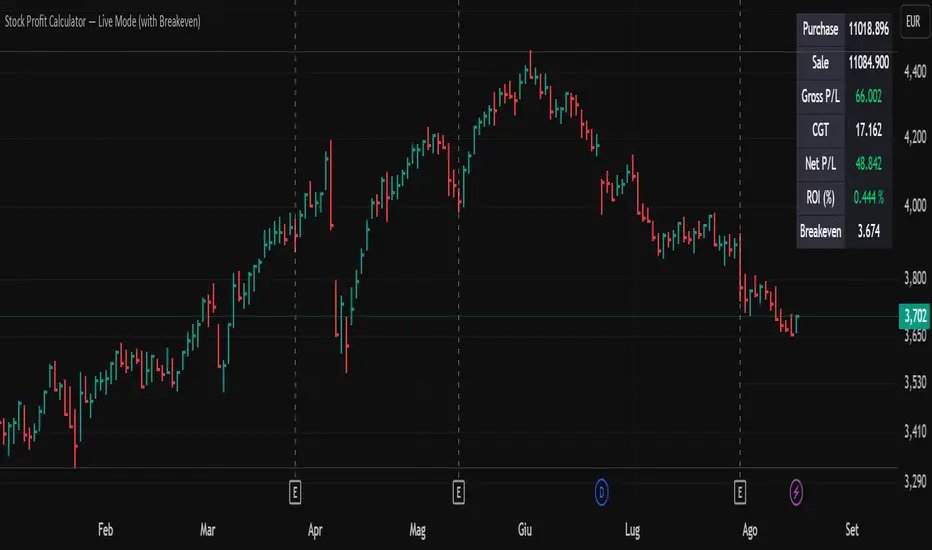This screenshot has height=550, width=932.
Task: Click the Set label on time axis
Action: (852, 530)
